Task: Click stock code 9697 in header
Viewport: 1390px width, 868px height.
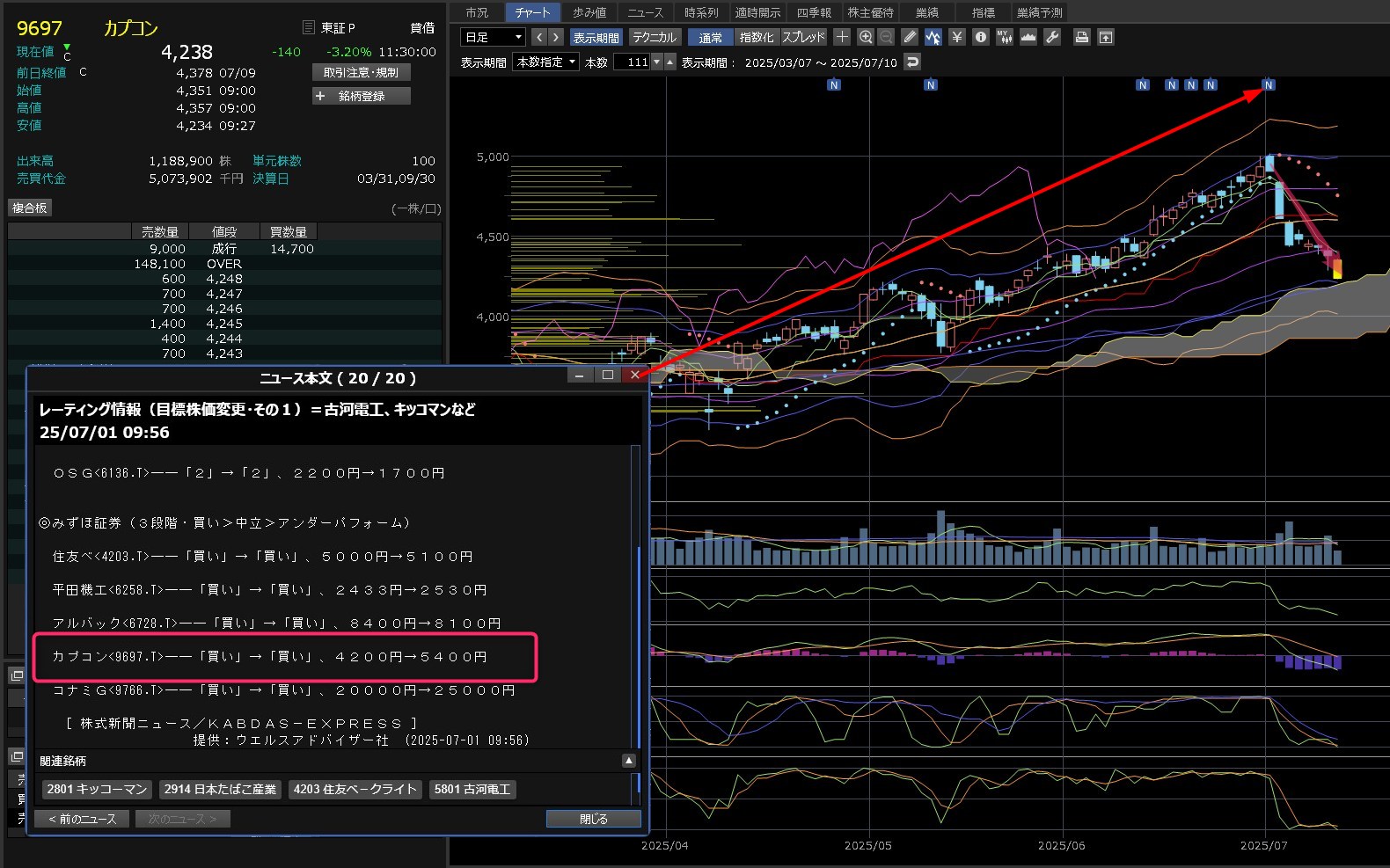Action: [40, 28]
